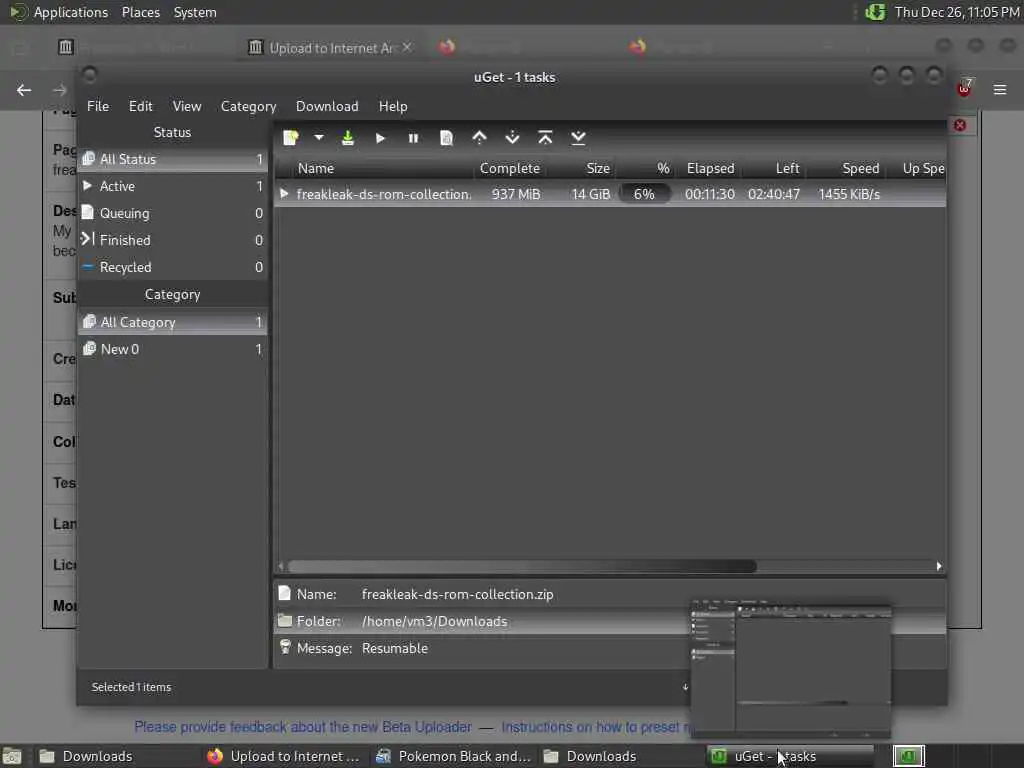Open the Download menu in uGet
The height and width of the screenshot is (768, 1024).
tap(327, 106)
